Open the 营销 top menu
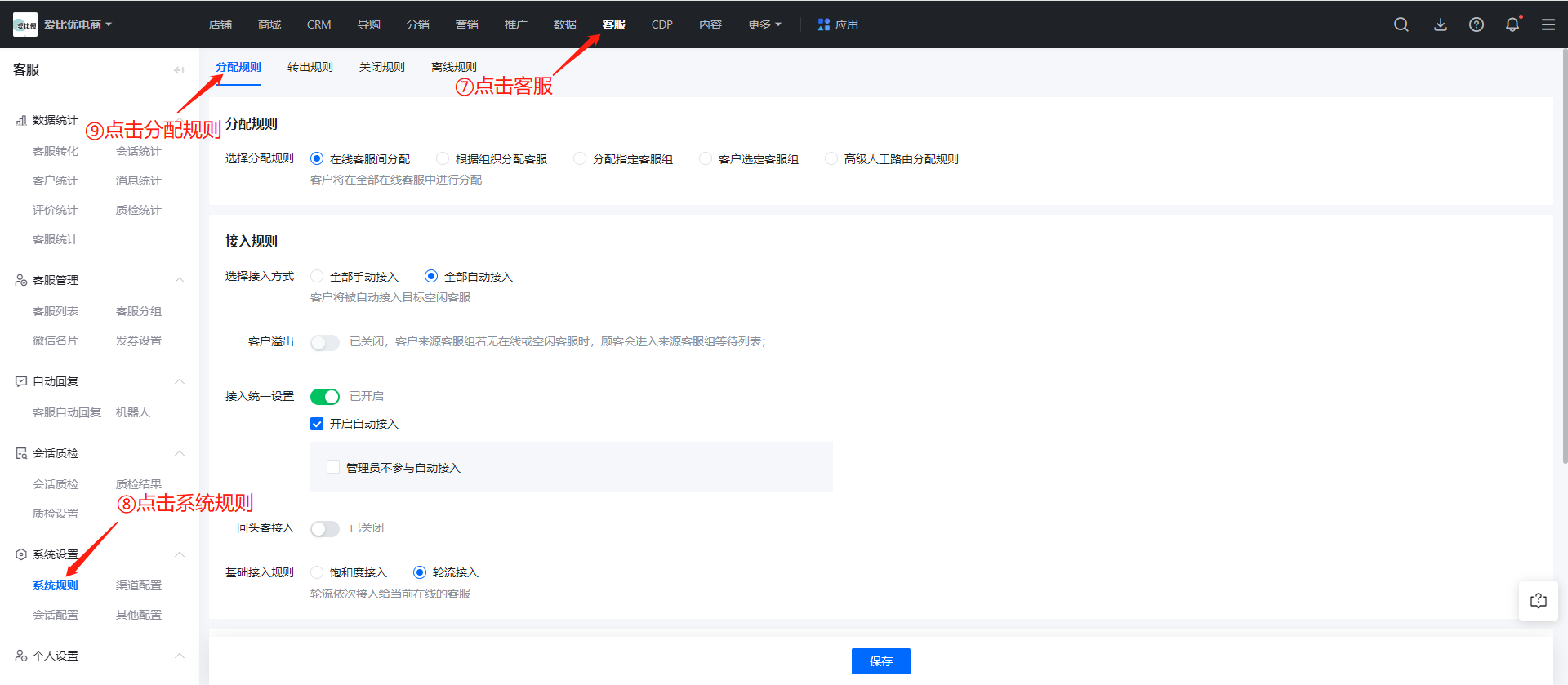 (x=467, y=24)
